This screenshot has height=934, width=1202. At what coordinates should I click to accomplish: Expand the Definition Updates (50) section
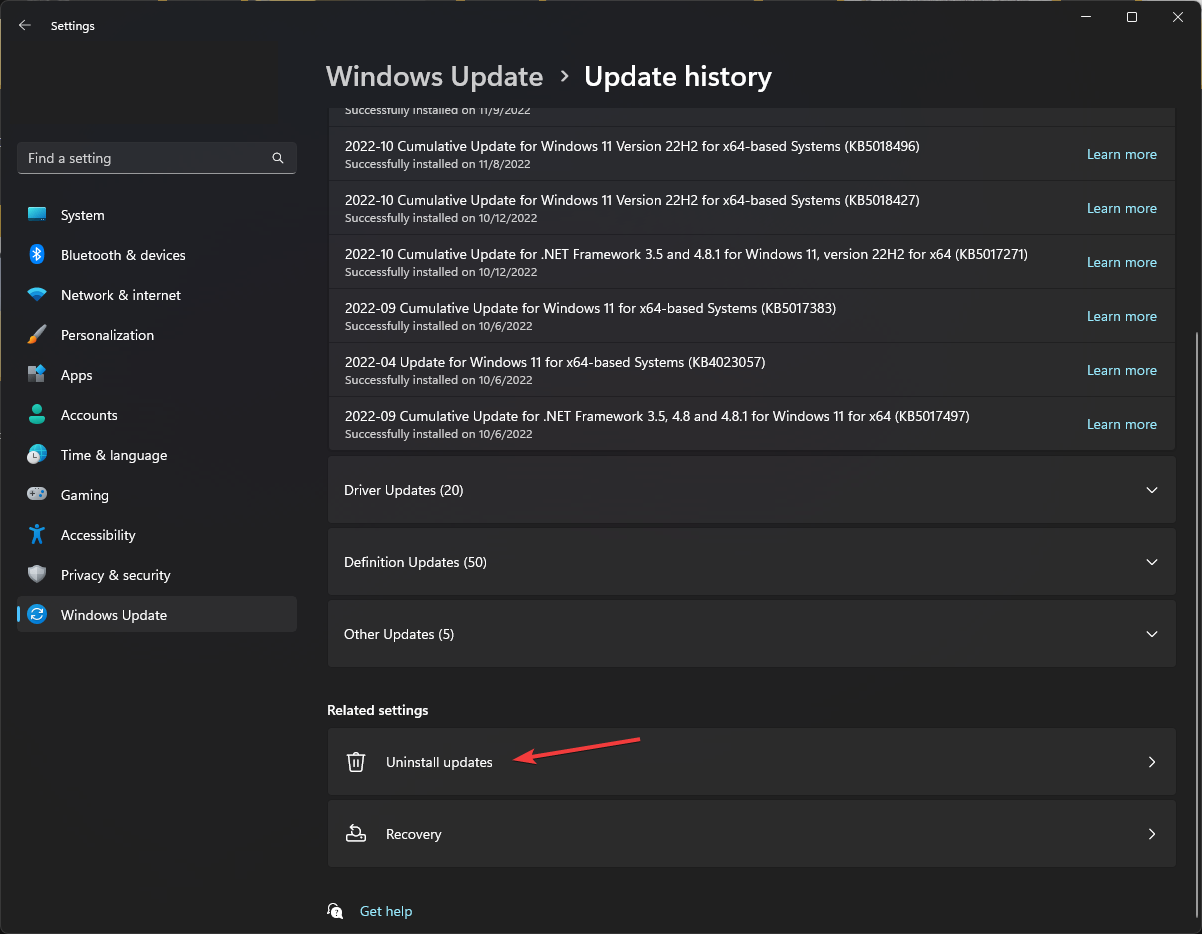[751, 562]
